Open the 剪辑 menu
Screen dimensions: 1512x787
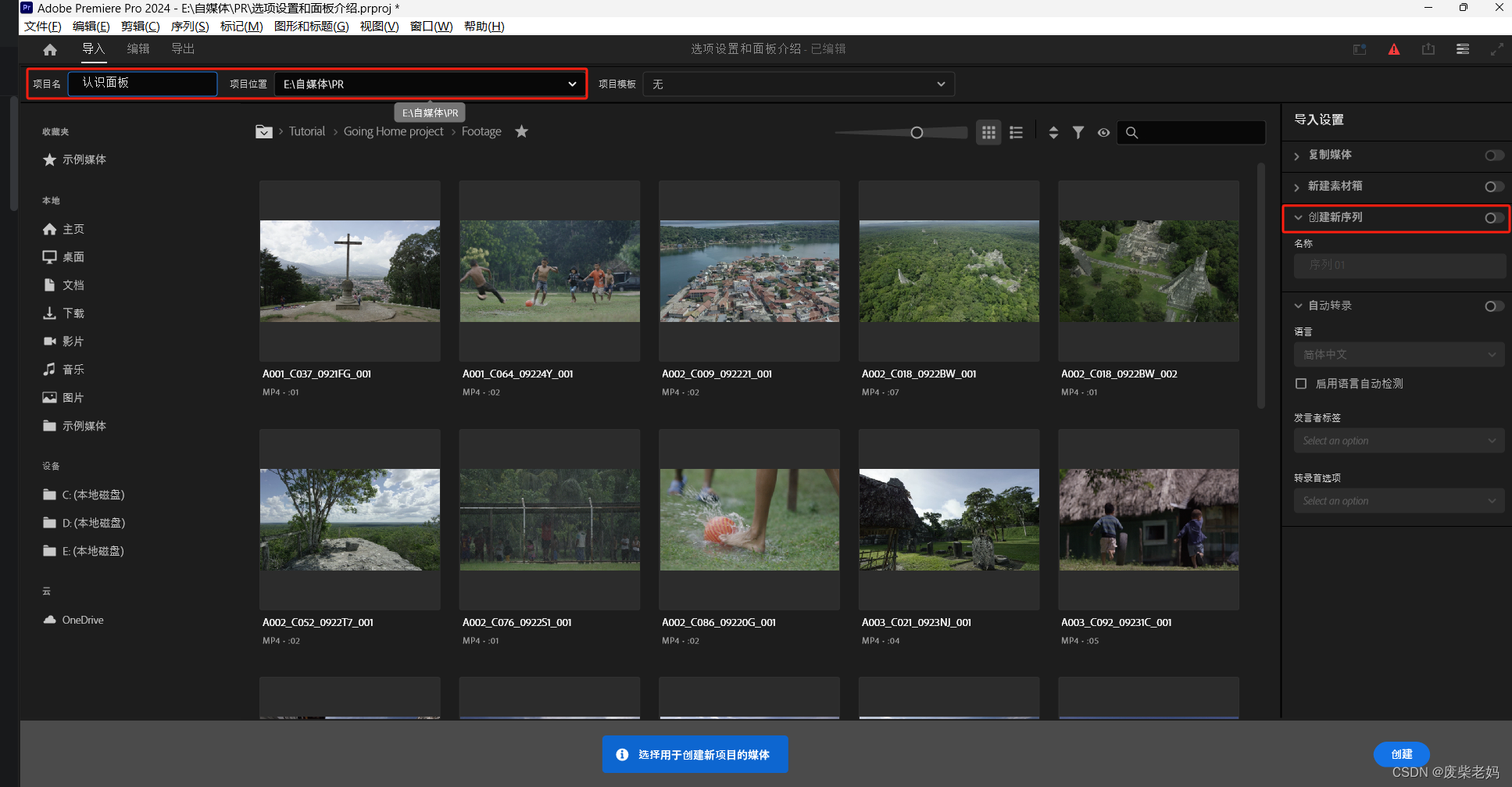(x=141, y=27)
